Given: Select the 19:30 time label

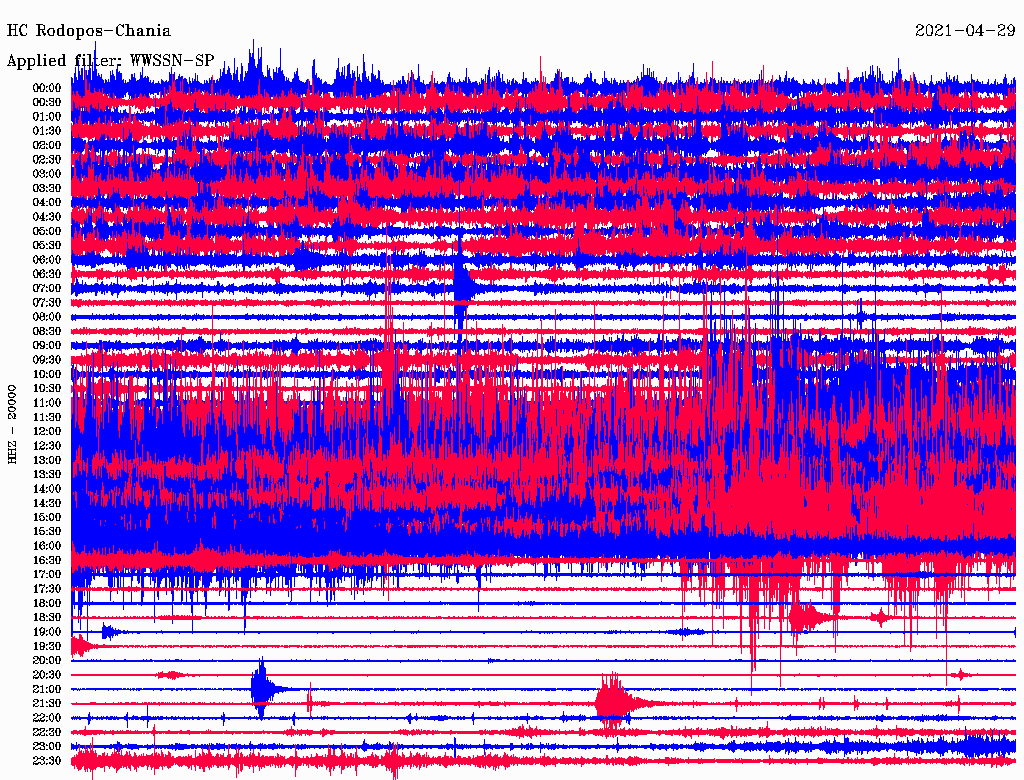Looking at the screenshot, I should pyautogui.click(x=47, y=647).
